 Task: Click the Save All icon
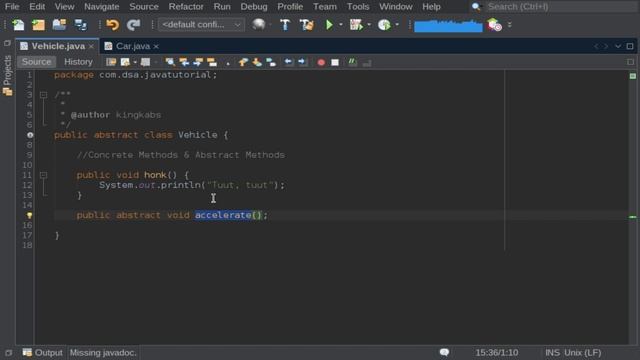(x=80, y=25)
